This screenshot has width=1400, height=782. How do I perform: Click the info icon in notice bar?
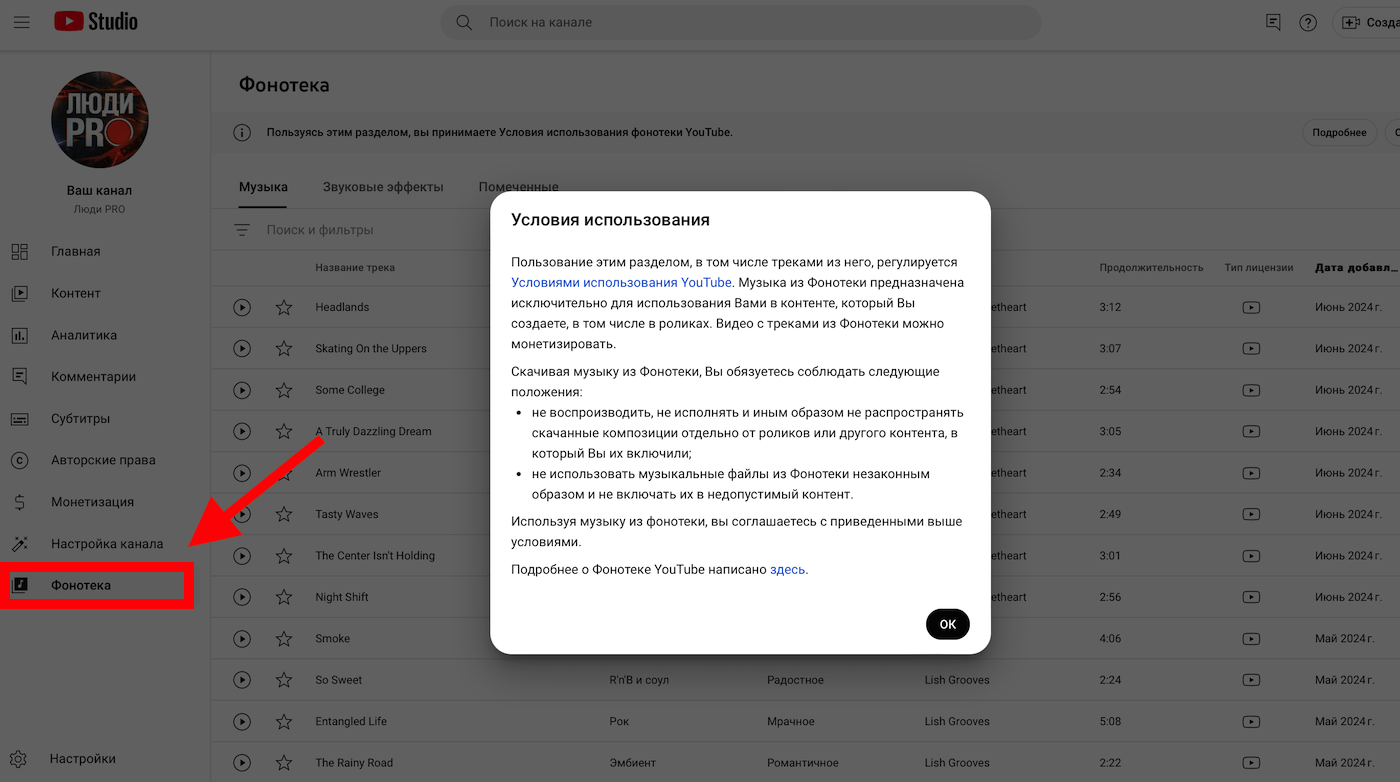[x=242, y=132]
